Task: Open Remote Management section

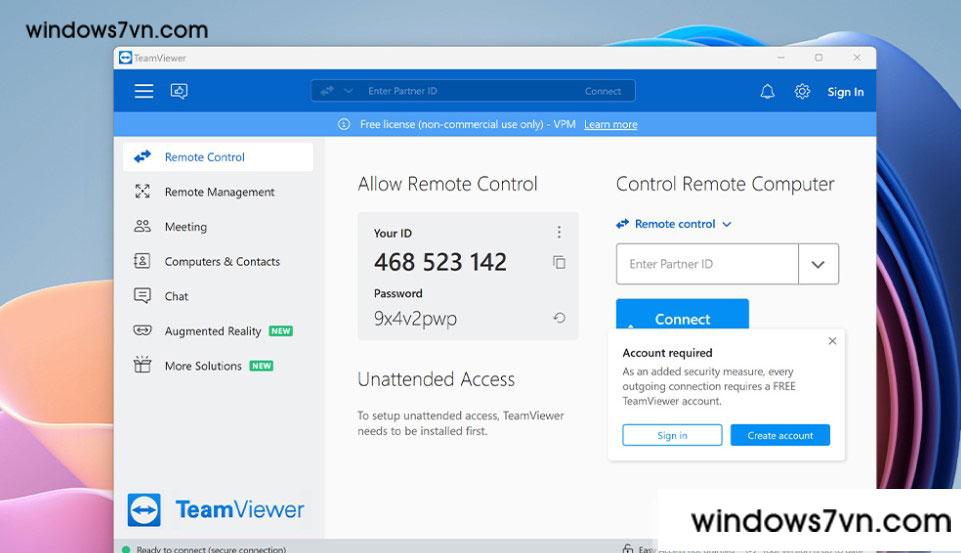Action: click(x=218, y=192)
